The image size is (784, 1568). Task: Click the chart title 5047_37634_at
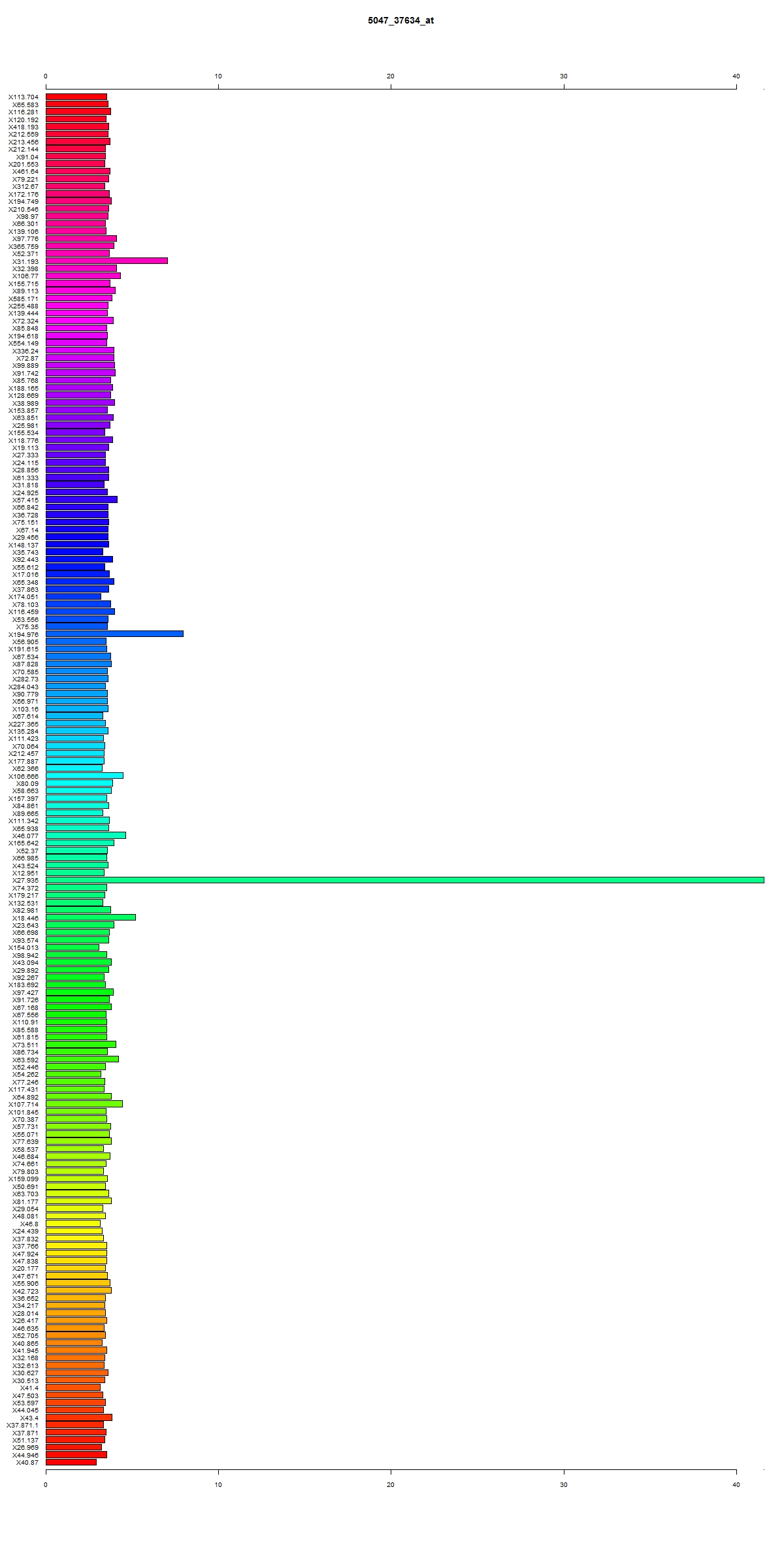(x=400, y=20)
